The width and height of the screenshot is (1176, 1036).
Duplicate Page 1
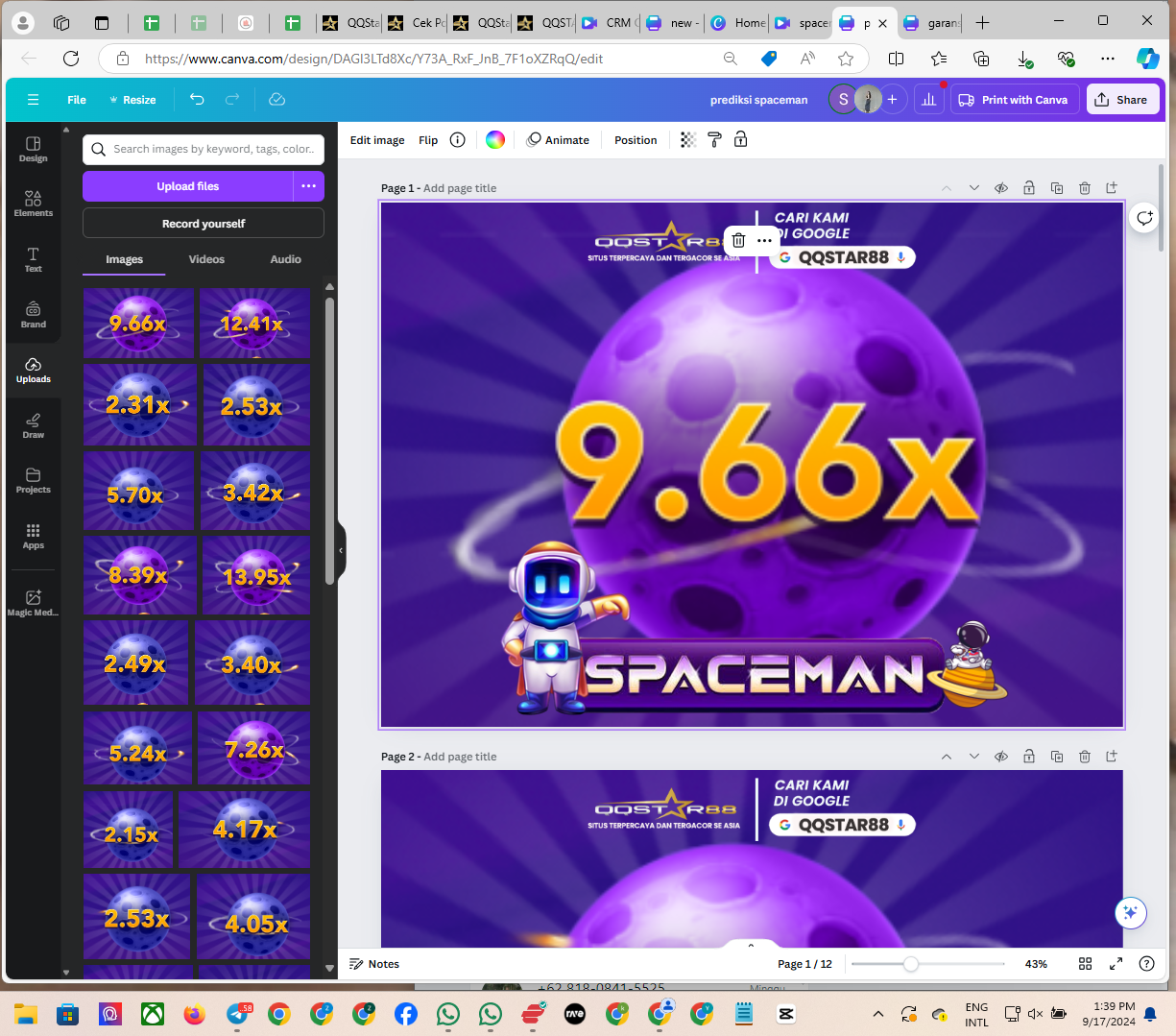(1057, 188)
